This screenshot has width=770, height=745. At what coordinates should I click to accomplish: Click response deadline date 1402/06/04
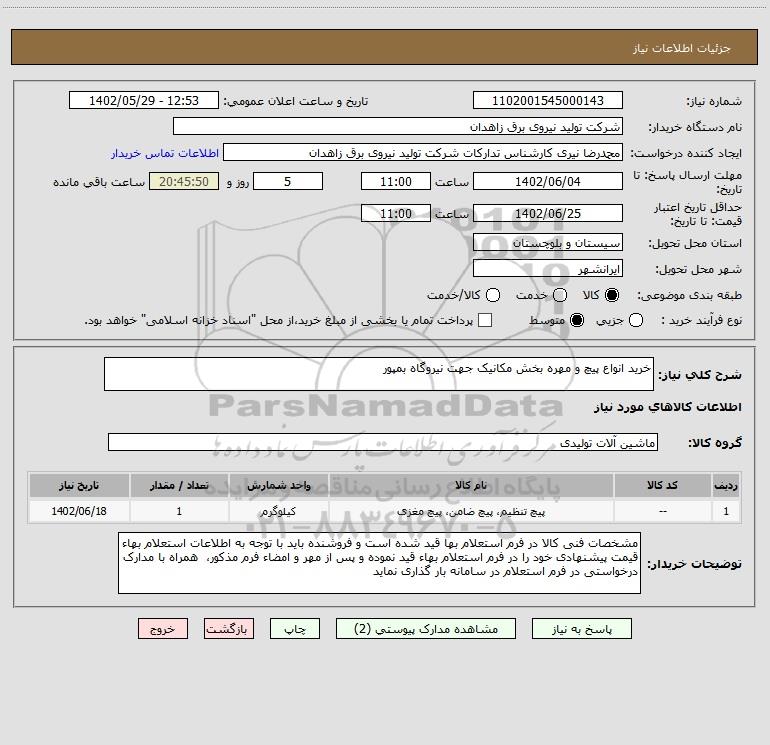pyautogui.click(x=548, y=181)
